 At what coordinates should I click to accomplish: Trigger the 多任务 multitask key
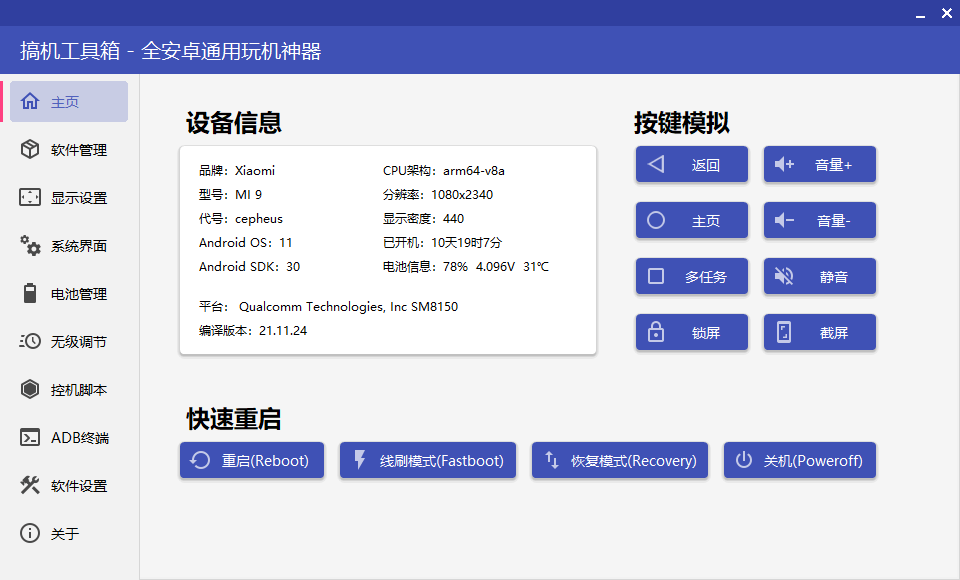pos(691,276)
